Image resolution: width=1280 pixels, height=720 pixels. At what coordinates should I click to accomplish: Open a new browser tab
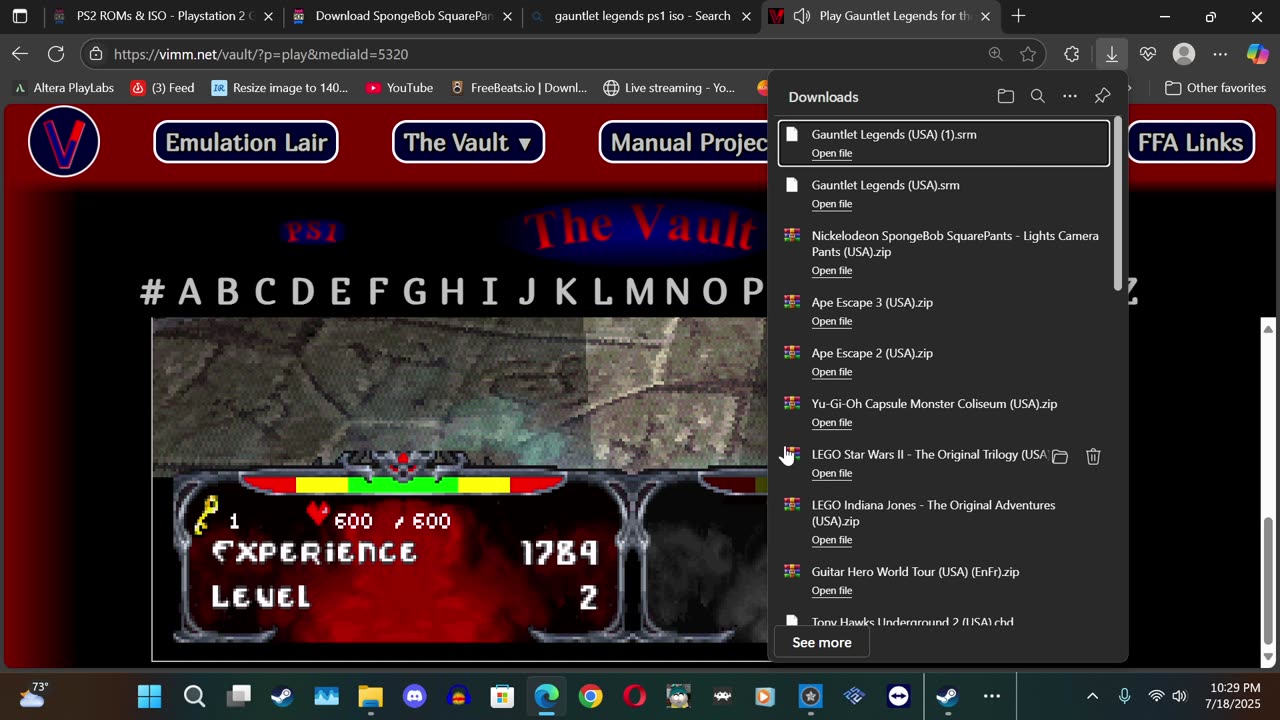point(1018,16)
